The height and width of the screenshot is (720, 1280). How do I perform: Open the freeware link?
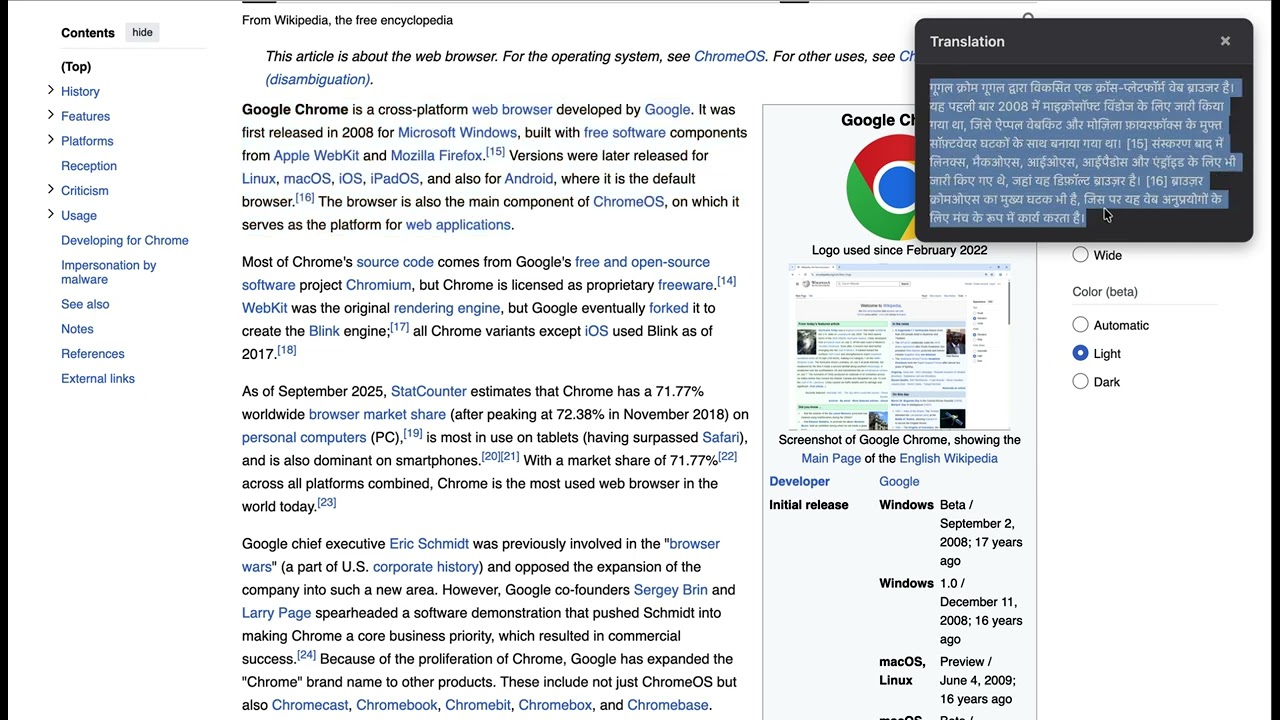[685, 285]
